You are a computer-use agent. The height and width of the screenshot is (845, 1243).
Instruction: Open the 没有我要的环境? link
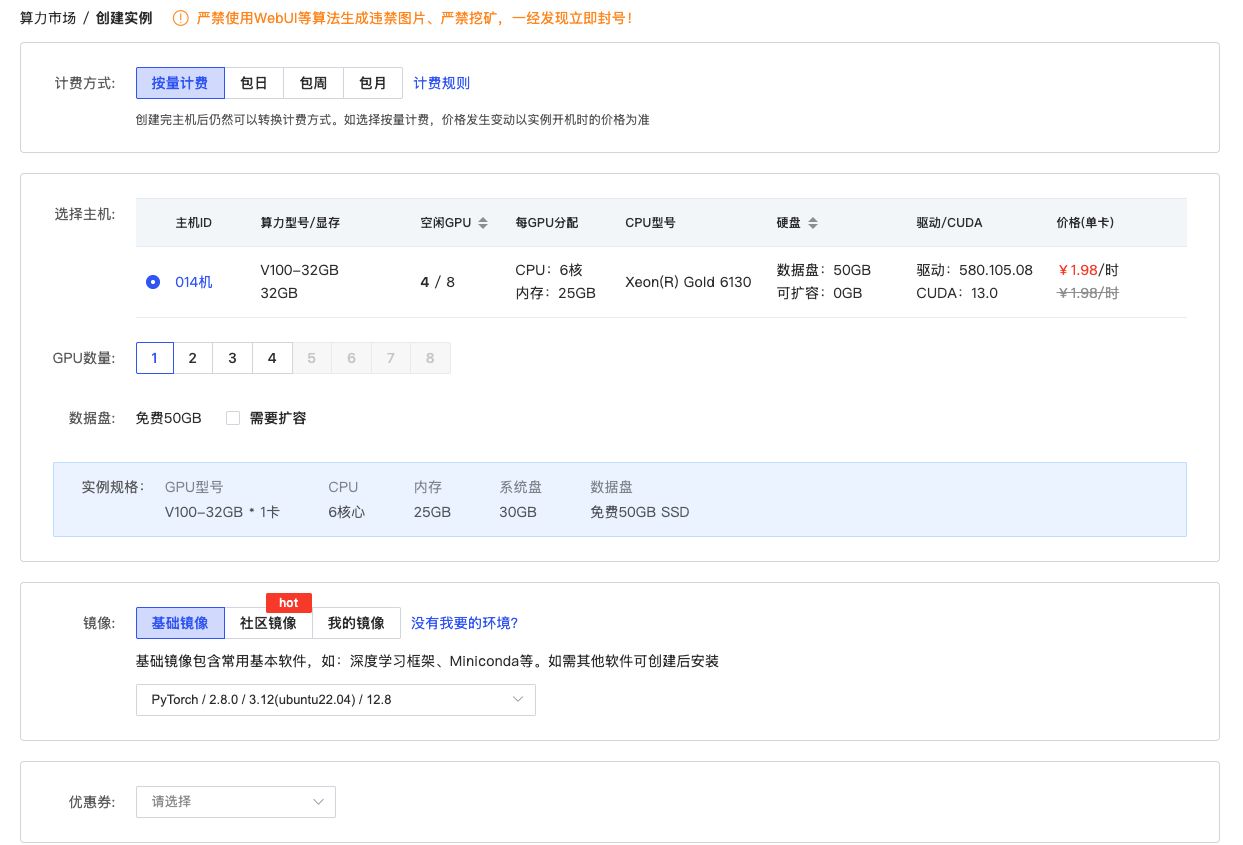click(x=465, y=623)
